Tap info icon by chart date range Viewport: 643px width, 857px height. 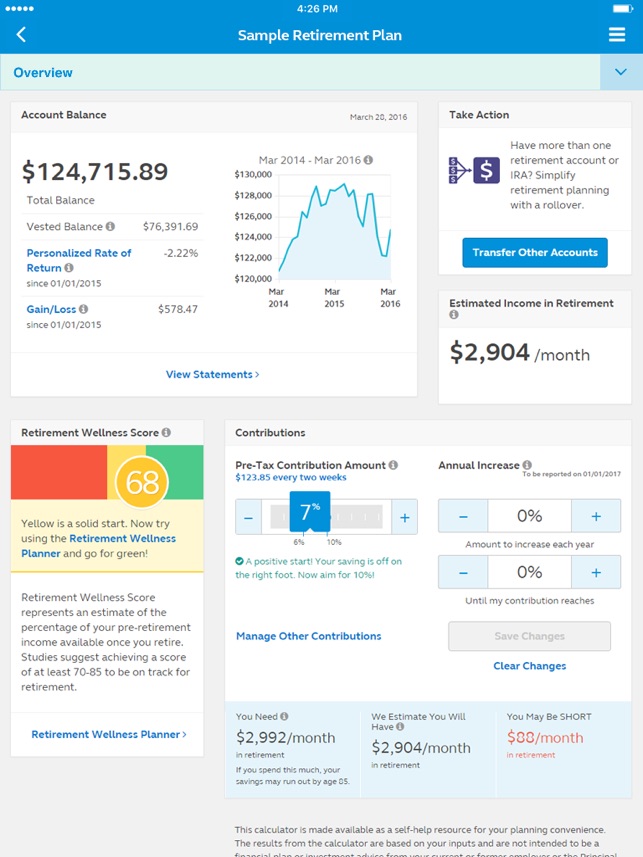click(368, 160)
